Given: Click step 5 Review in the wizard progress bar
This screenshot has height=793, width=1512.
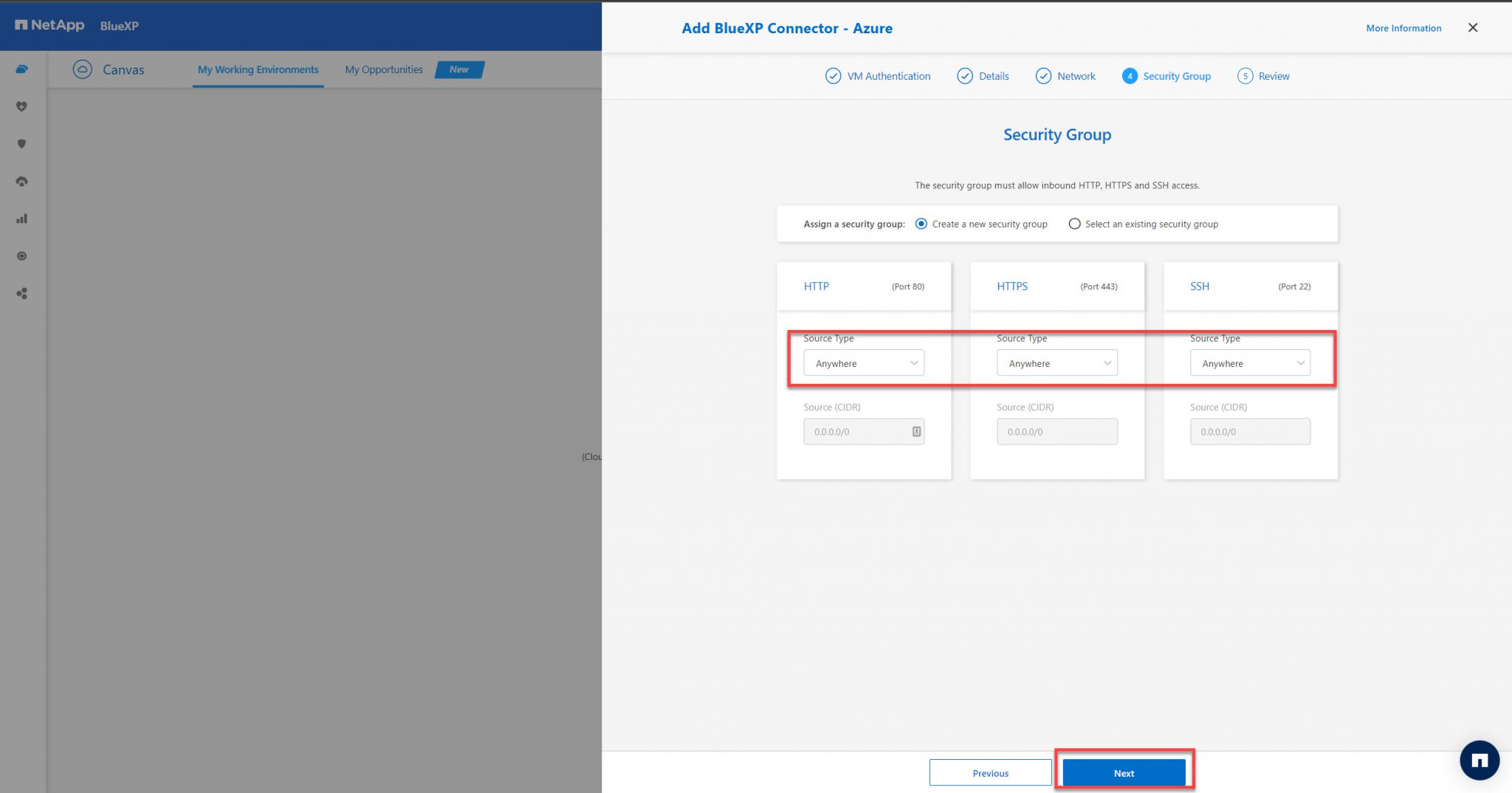Looking at the screenshot, I should (1263, 76).
